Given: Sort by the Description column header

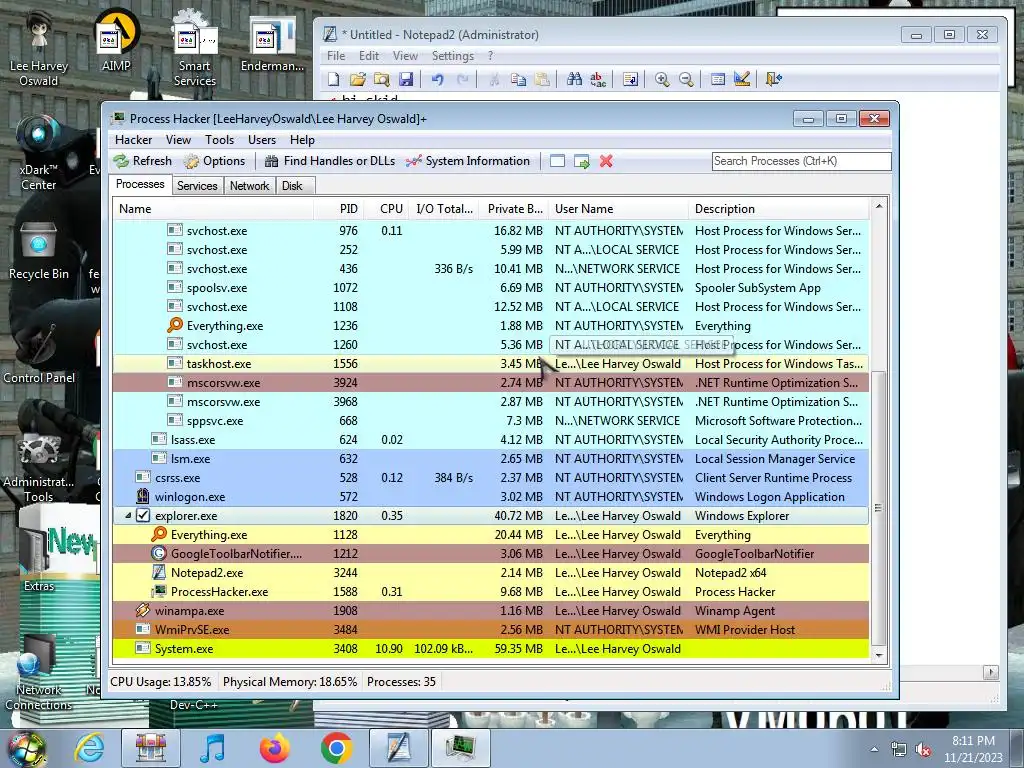Looking at the screenshot, I should [x=778, y=209].
